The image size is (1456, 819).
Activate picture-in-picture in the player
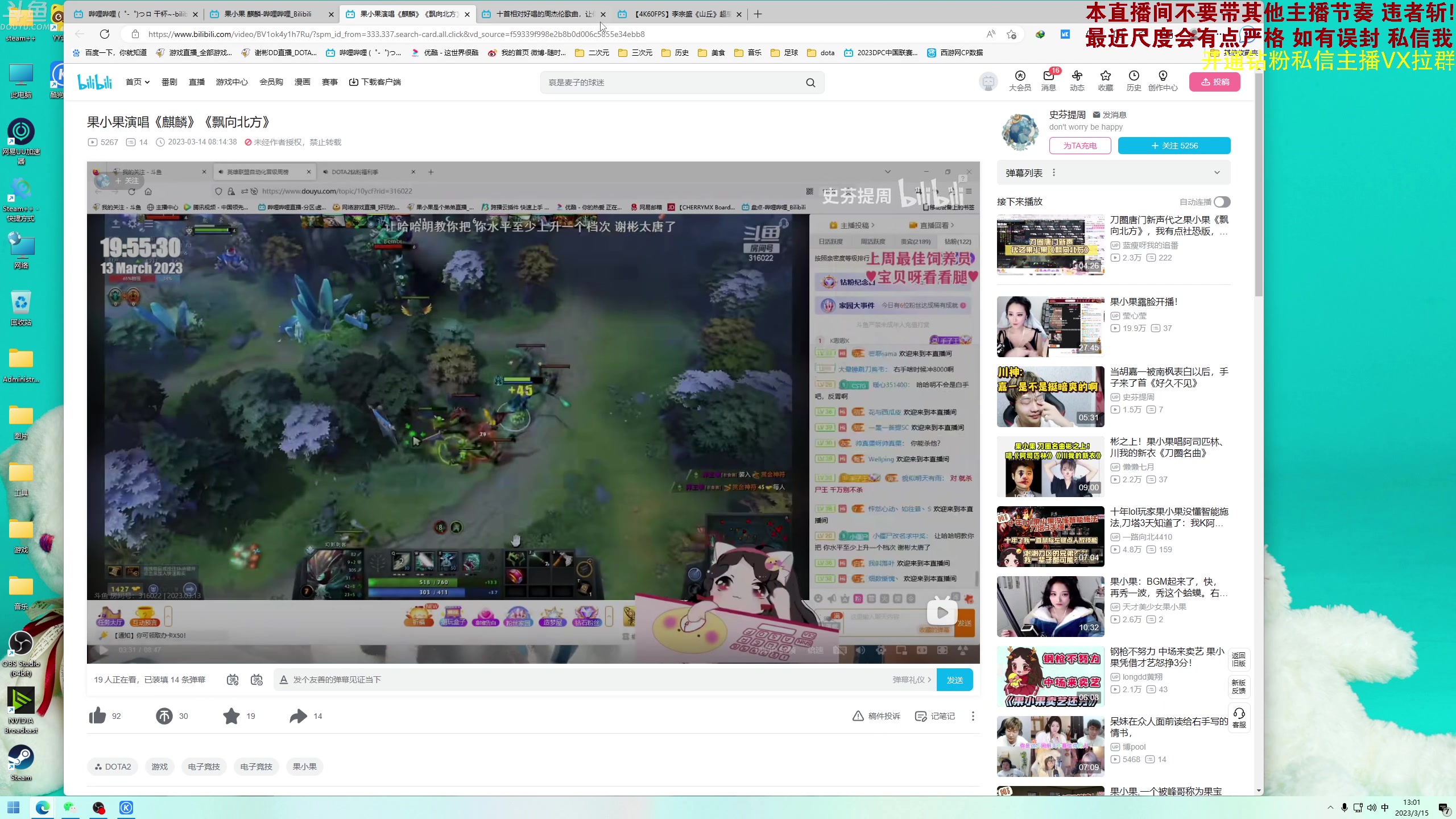(x=901, y=650)
